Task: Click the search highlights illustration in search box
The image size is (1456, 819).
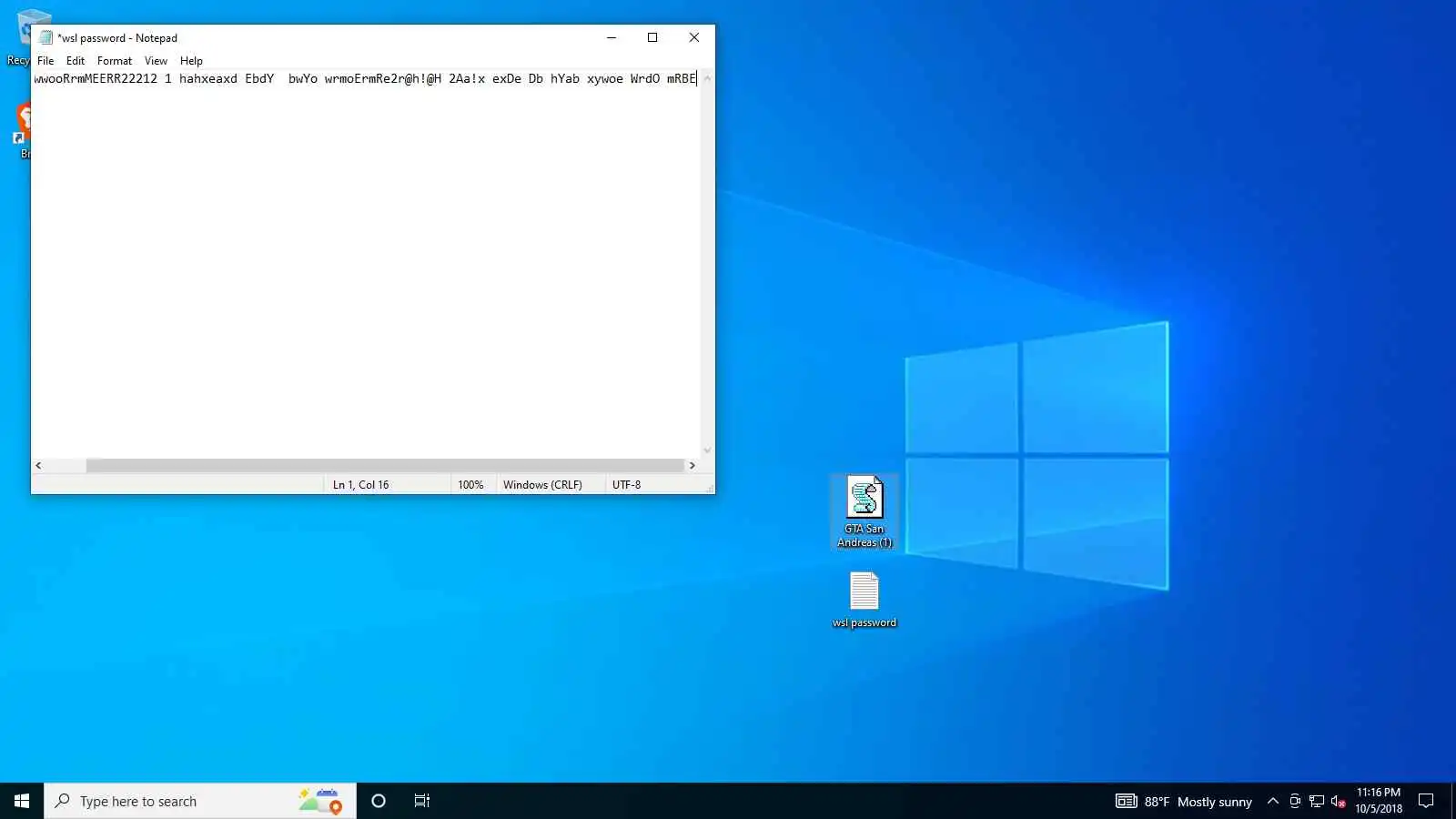Action: pos(320,801)
